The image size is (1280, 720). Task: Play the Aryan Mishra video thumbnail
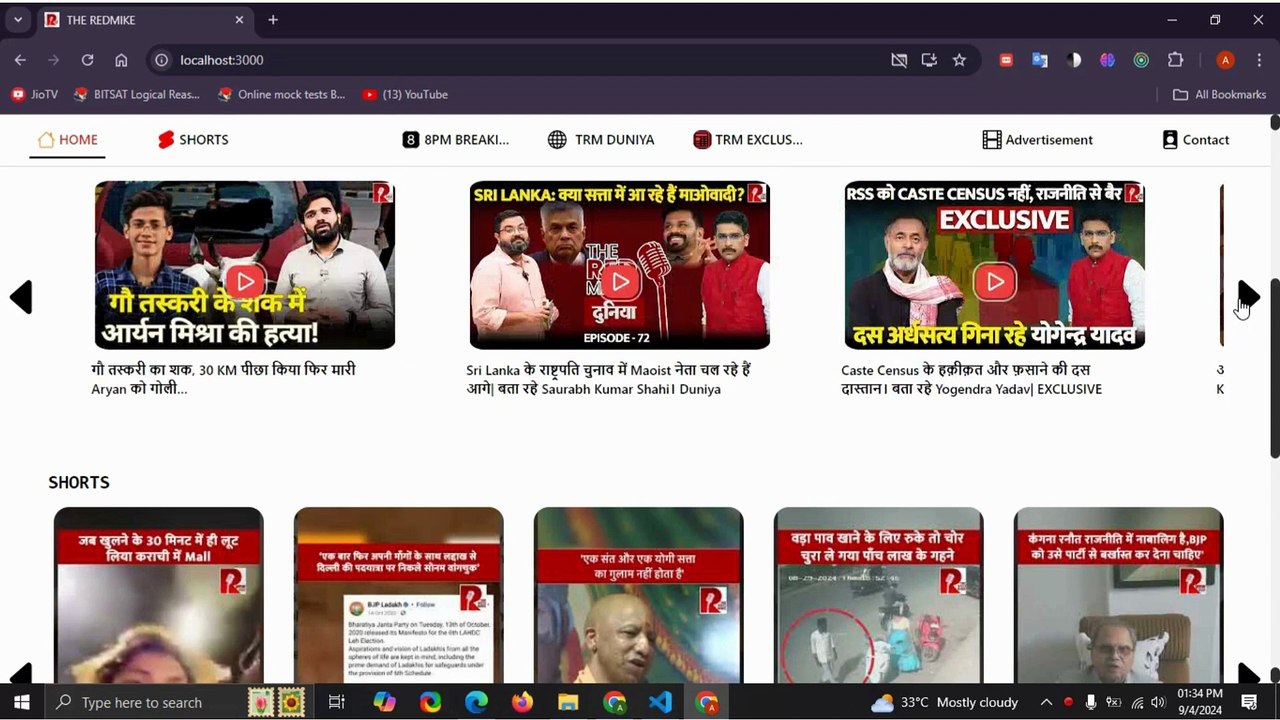tap(245, 282)
